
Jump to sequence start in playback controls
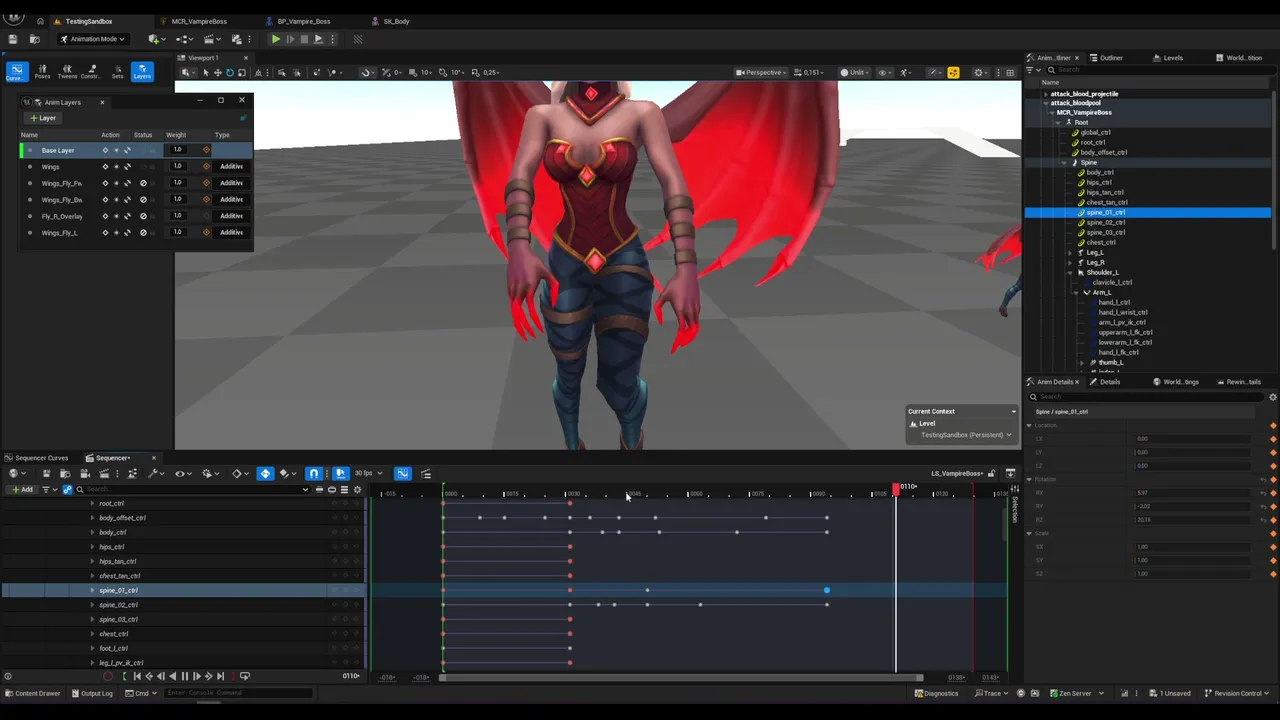[136, 677]
